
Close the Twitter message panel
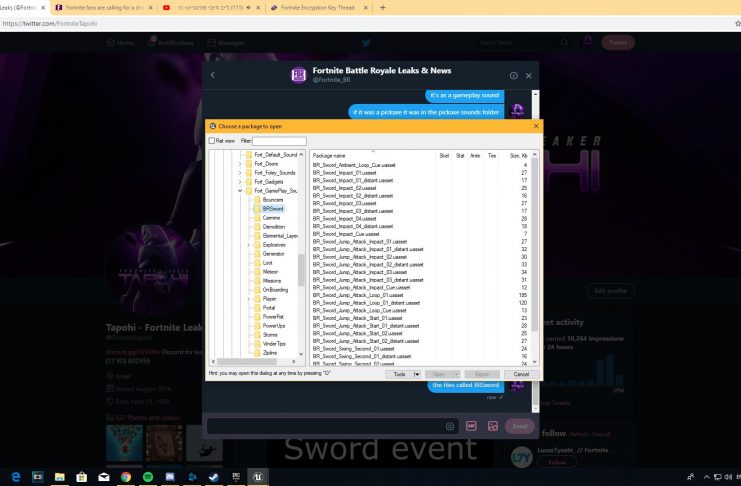(x=529, y=76)
